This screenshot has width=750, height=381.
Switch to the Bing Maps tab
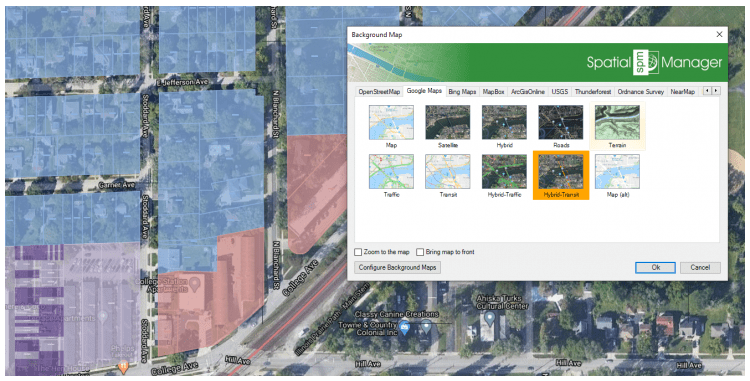pyautogui.click(x=462, y=92)
